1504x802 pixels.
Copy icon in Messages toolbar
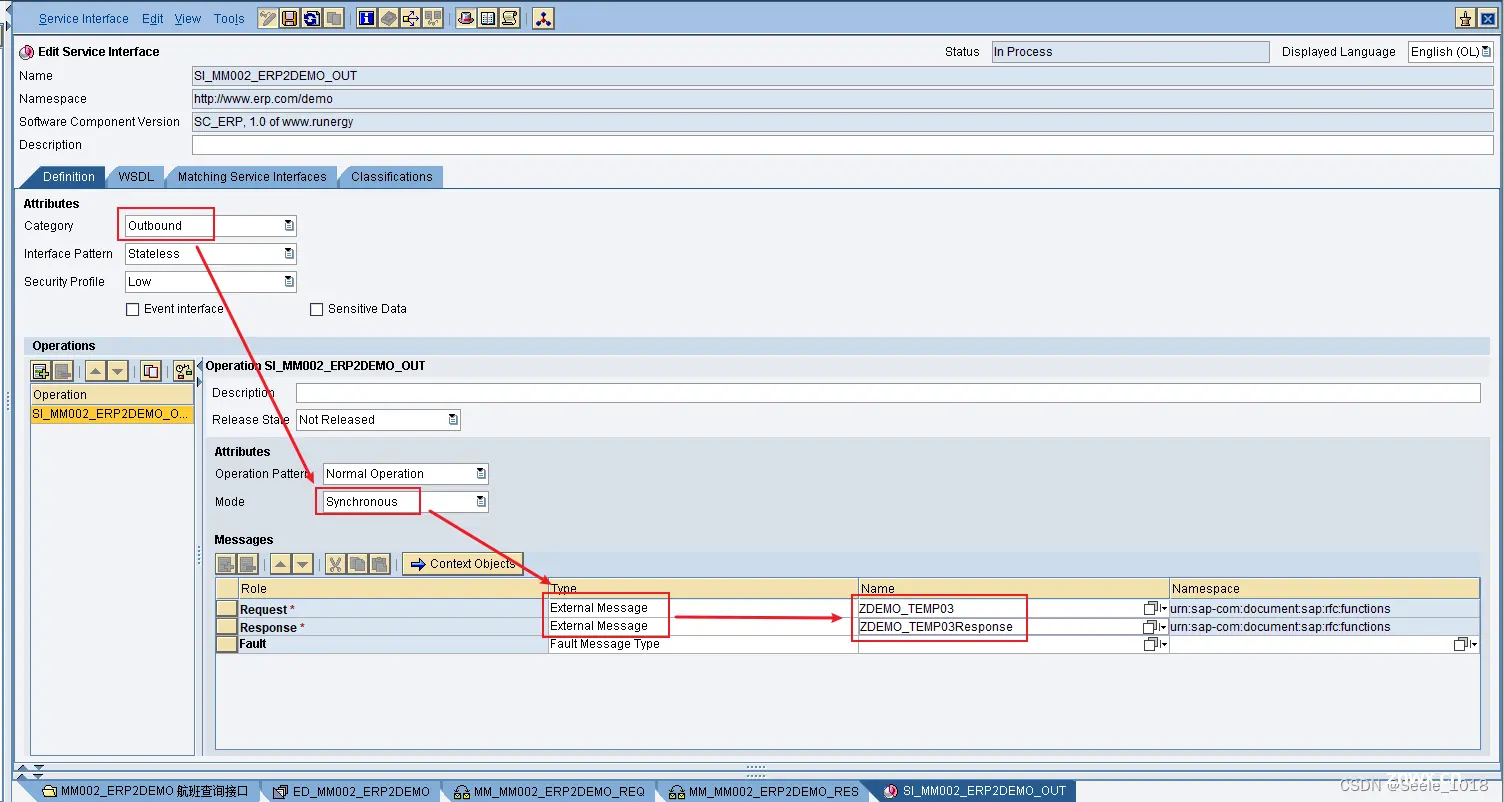(357, 564)
